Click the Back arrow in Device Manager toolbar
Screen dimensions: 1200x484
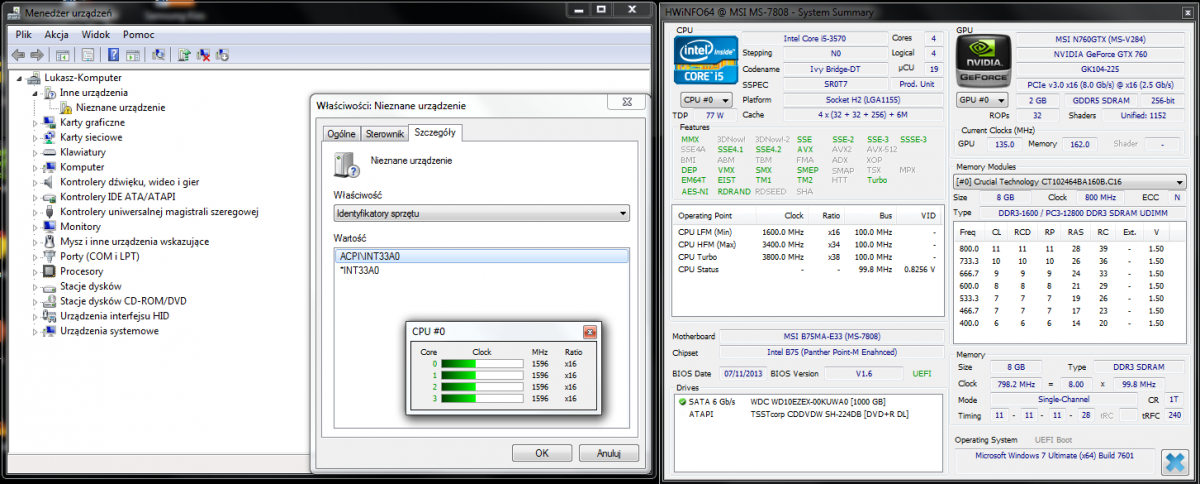click(18, 55)
